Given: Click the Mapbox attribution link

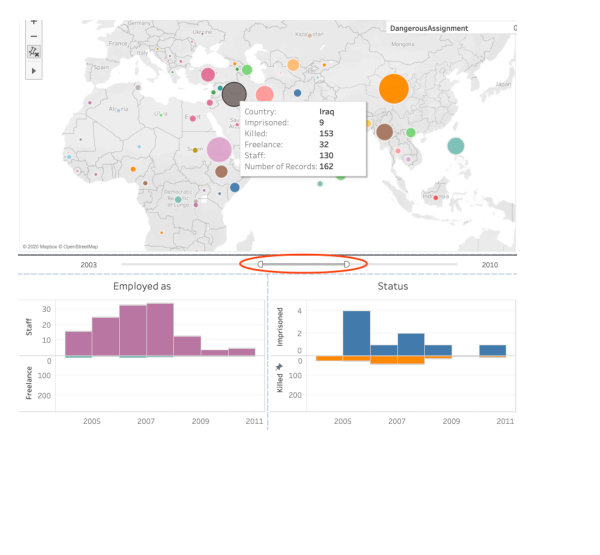Looking at the screenshot, I should point(39,247).
